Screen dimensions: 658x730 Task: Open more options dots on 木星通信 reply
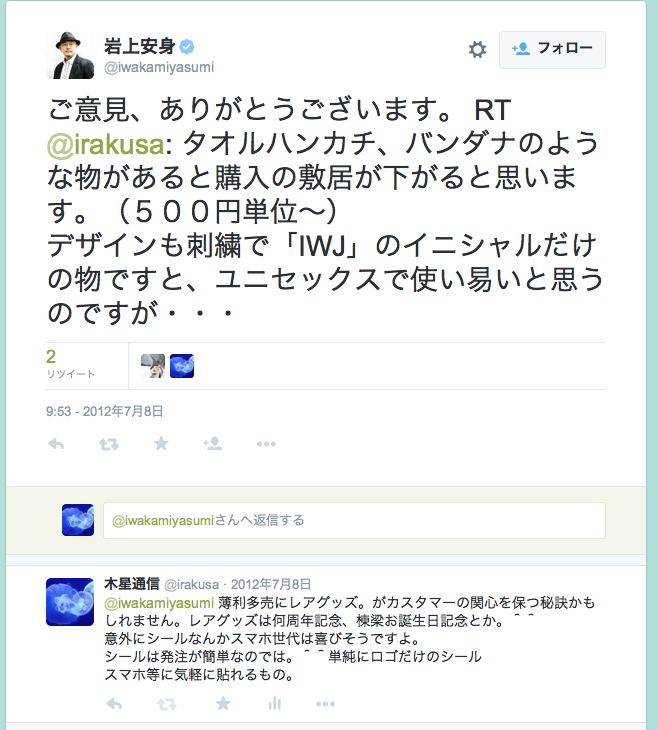[x=325, y=703]
